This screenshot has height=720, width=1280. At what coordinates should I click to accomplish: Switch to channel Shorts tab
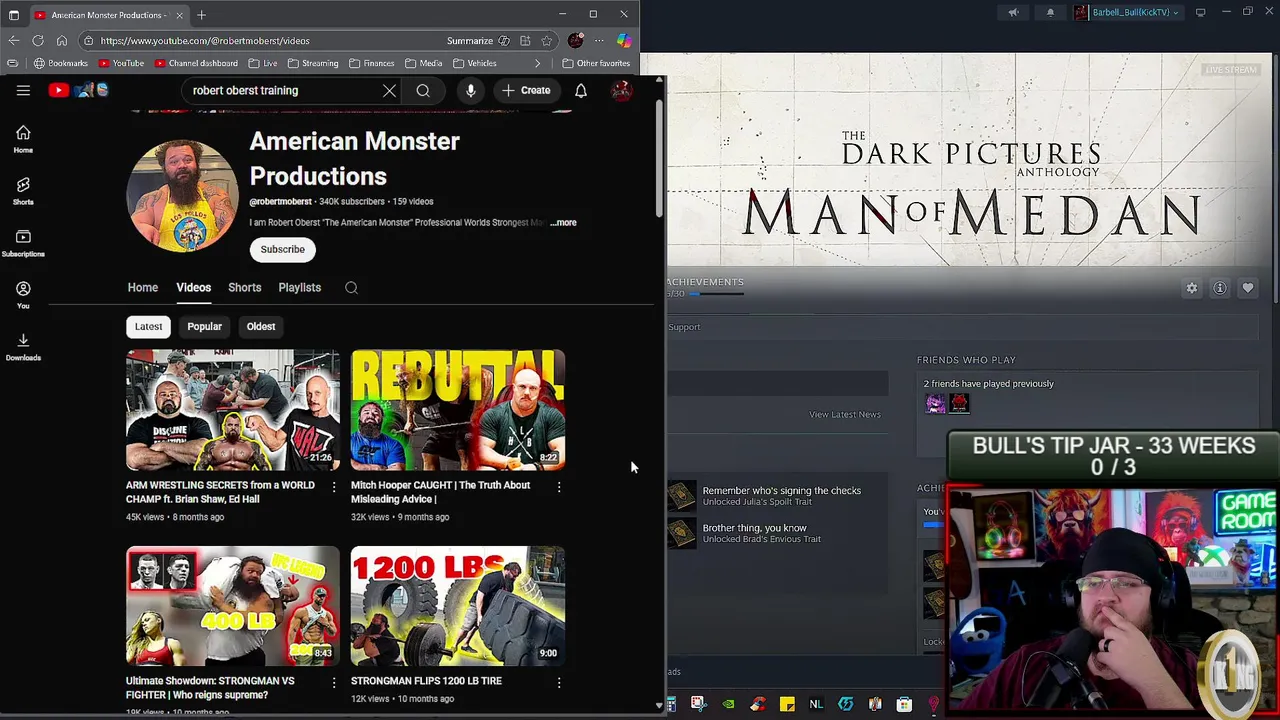[244, 288]
